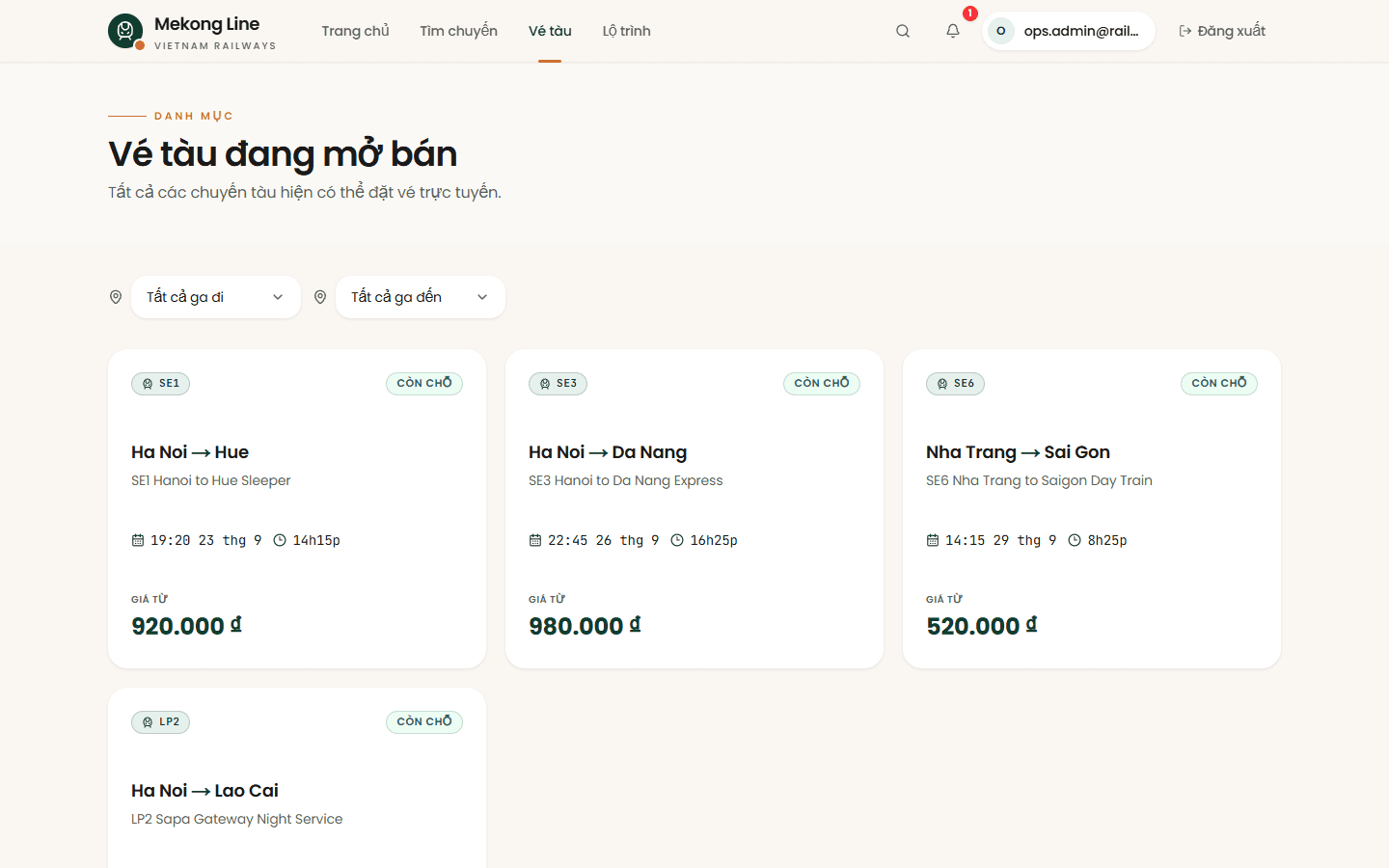Screen dimensions: 1389x868
Task: Open the 'Tất cả ga đến' arrival dropdown
Action: [x=421, y=297]
